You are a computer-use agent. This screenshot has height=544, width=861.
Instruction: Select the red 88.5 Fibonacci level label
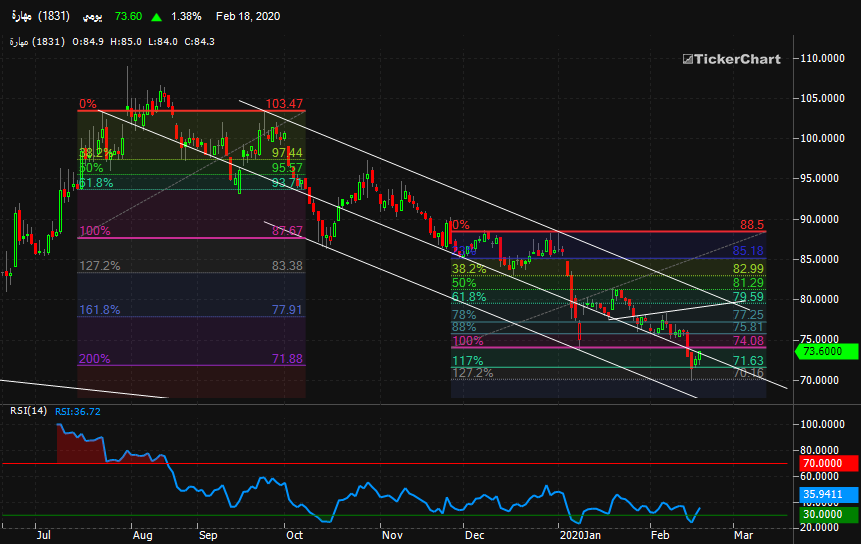[x=752, y=225]
